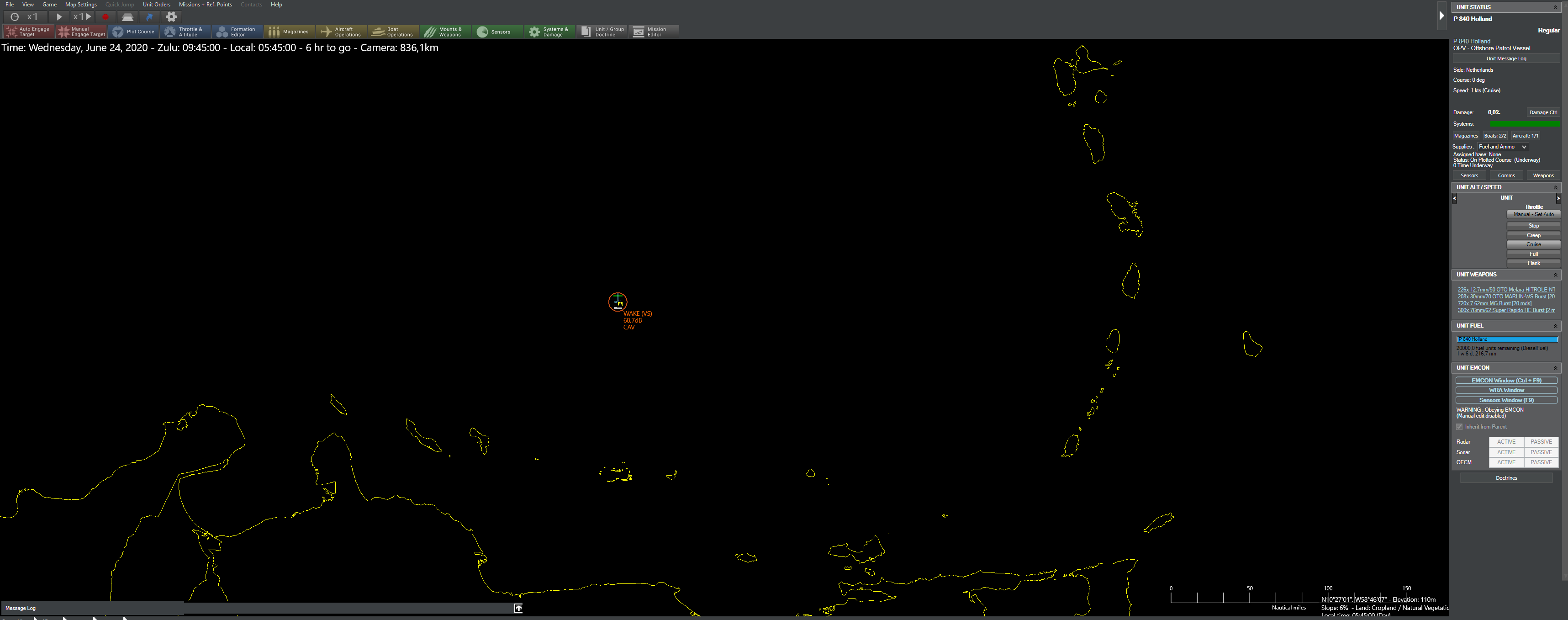Image resolution: width=1568 pixels, height=620 pixels.
Task: Collapse the UNIT STATUS panel
Action: point(1555,7)
